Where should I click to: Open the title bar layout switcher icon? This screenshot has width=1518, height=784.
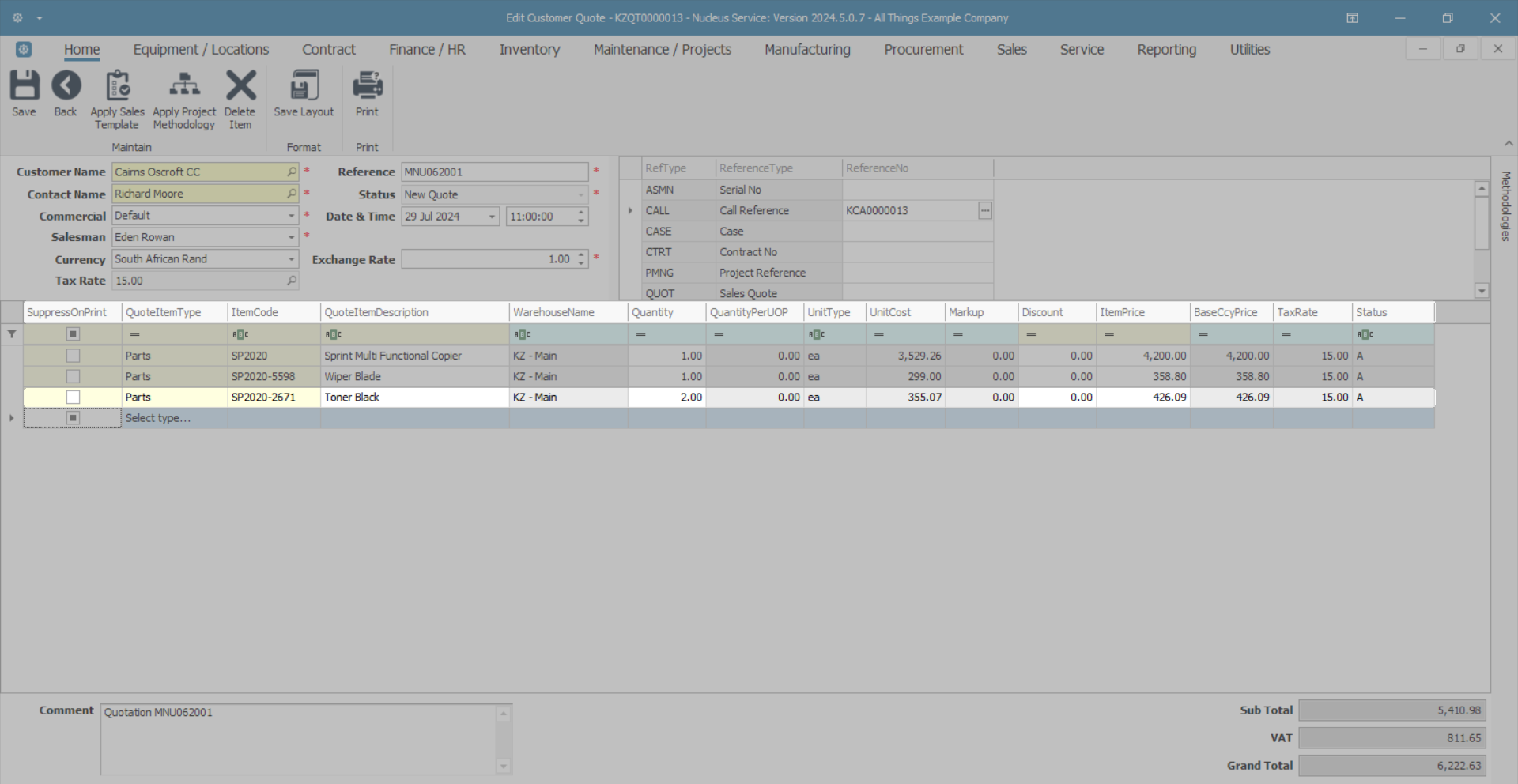click(x=1352, y=17)
